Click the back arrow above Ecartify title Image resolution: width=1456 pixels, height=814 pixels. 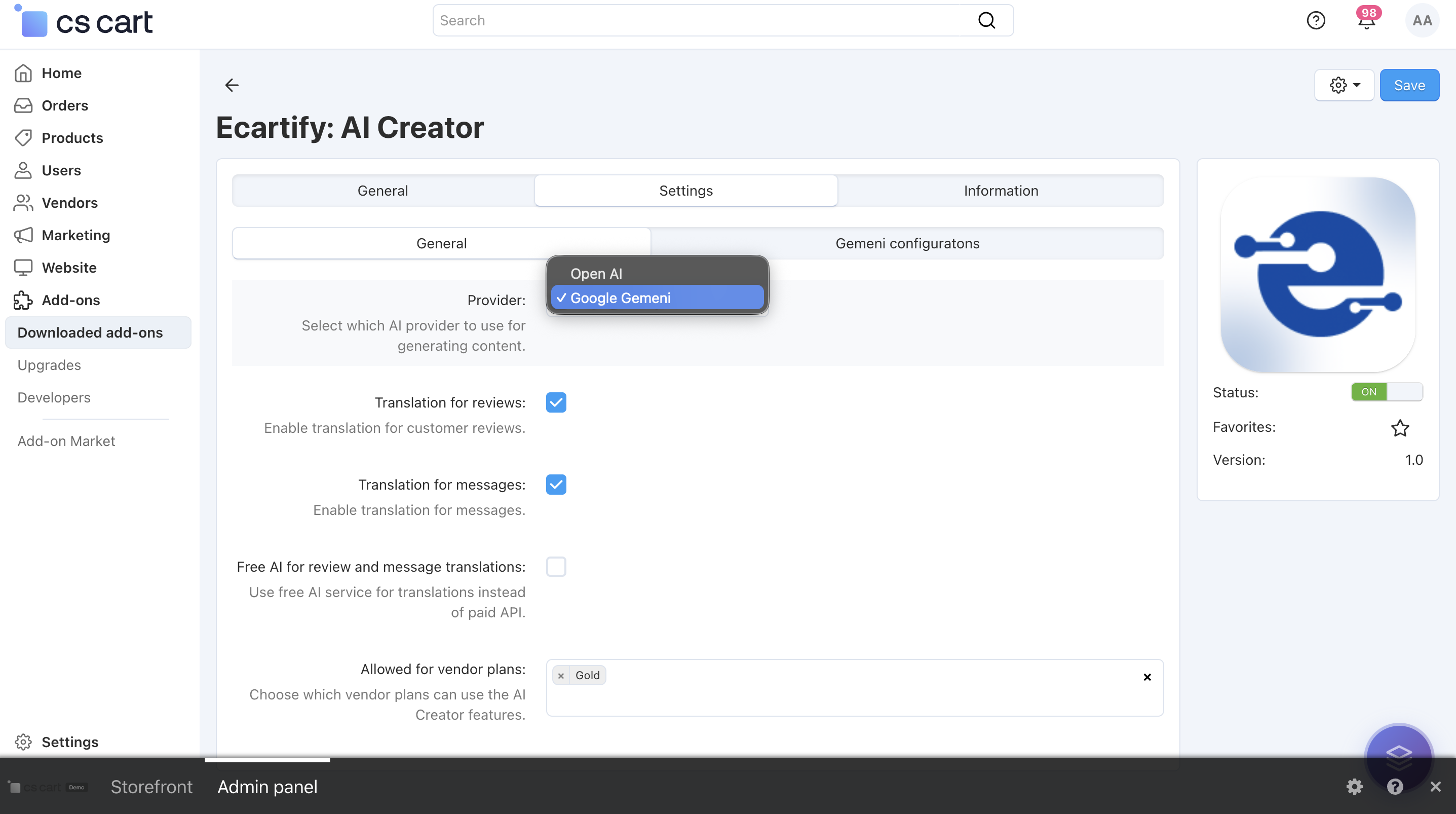pyautogui.click(x=232, y=86)
